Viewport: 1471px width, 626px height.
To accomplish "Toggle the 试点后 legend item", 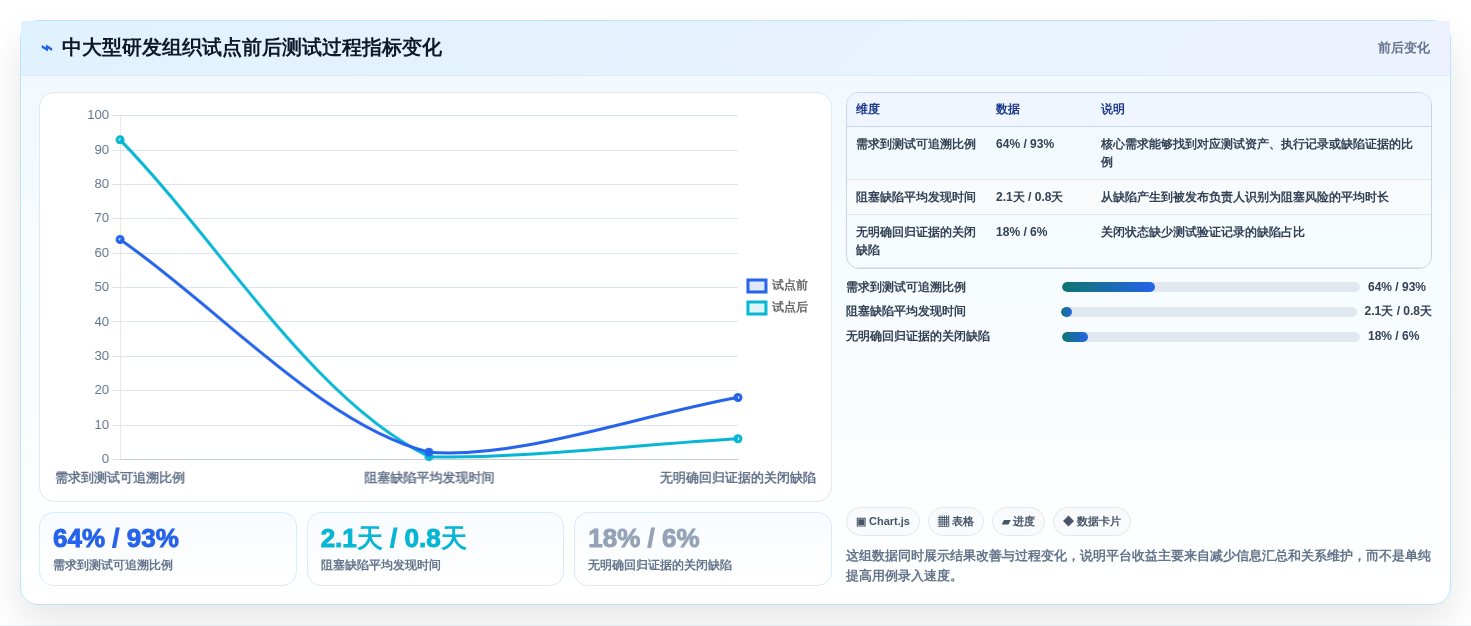I will tap(777, 307).
